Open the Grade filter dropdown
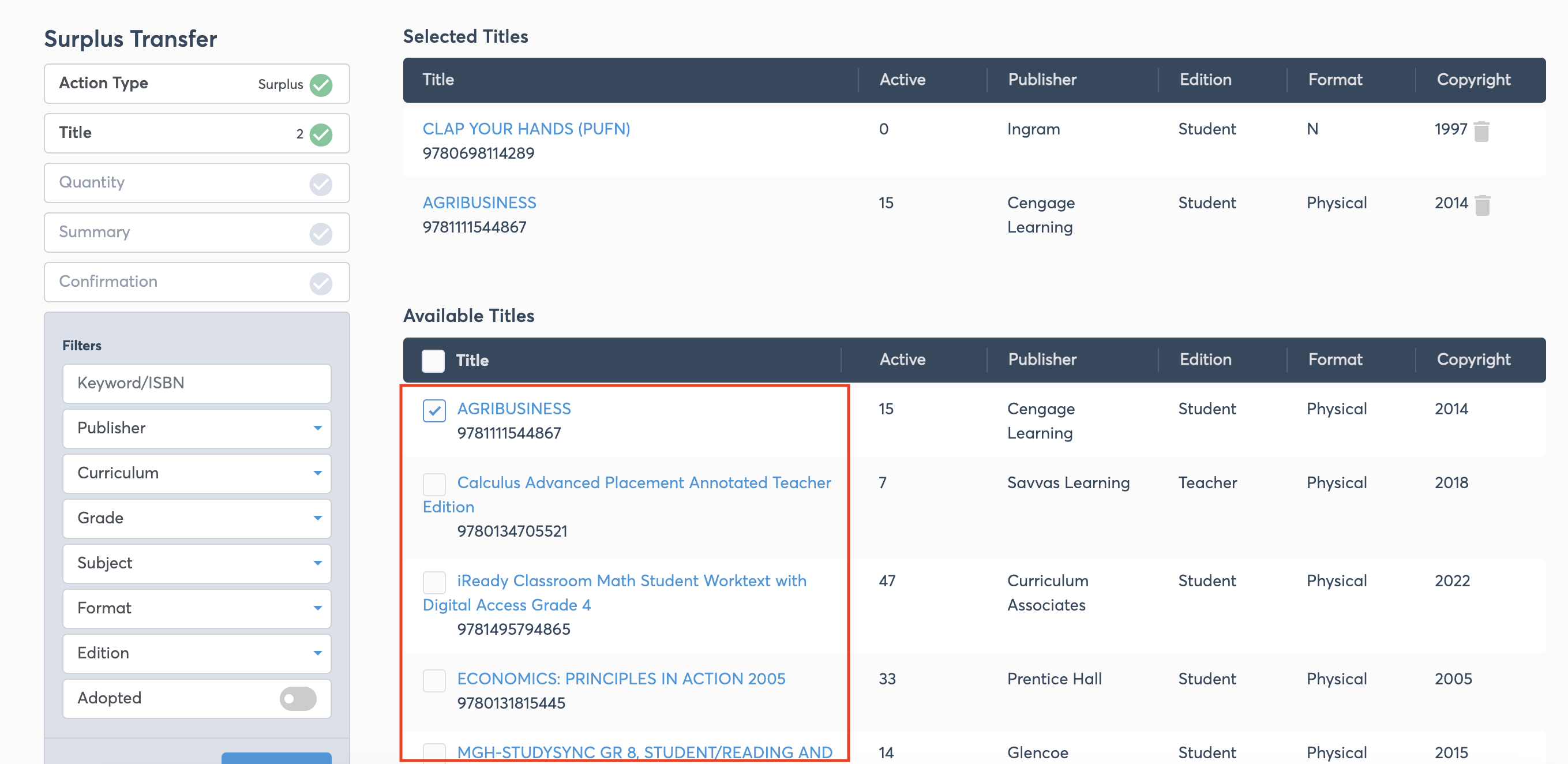 tap(197, 518)
